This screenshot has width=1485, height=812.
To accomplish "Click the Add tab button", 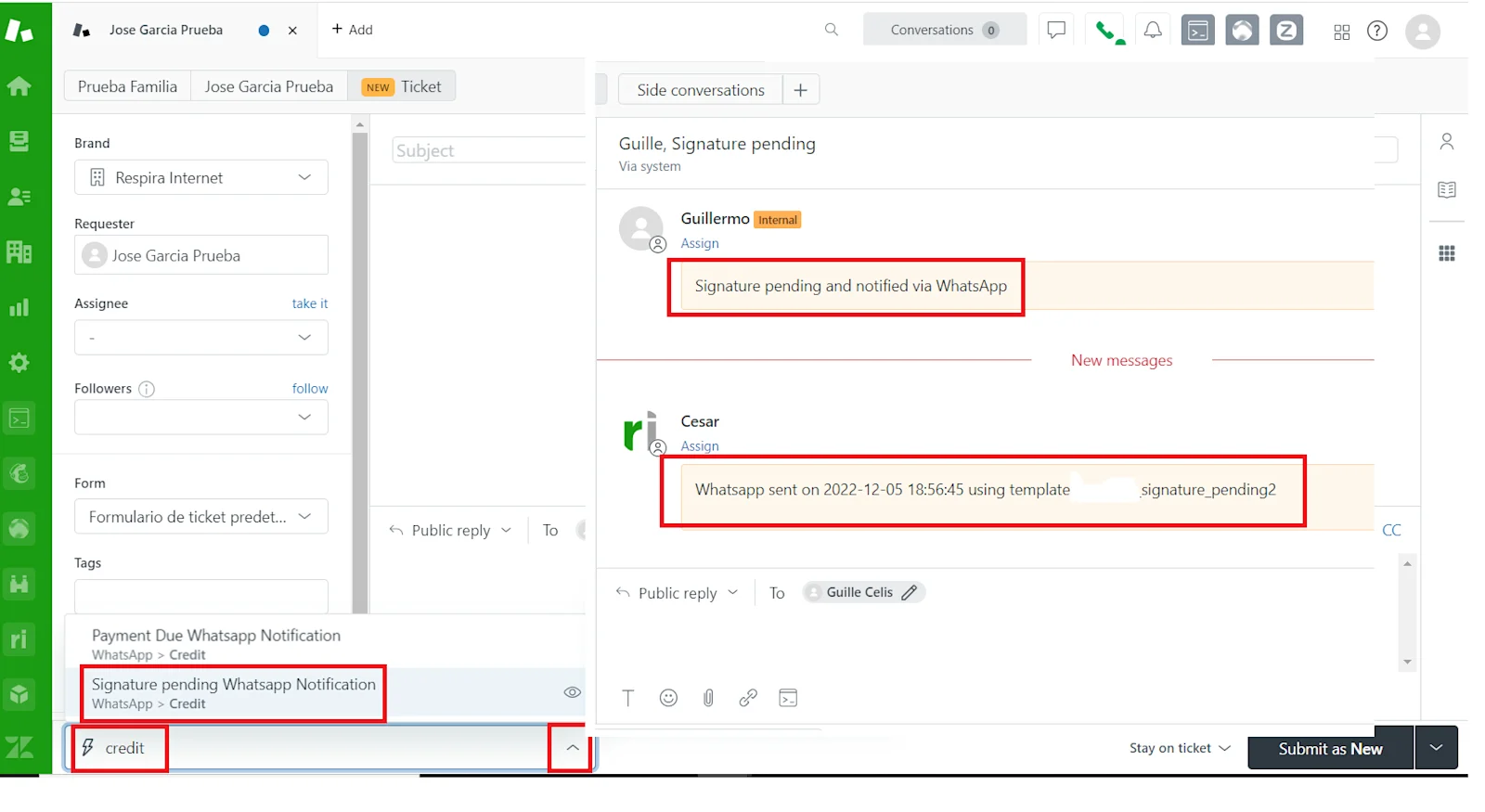I will [352, 30].
